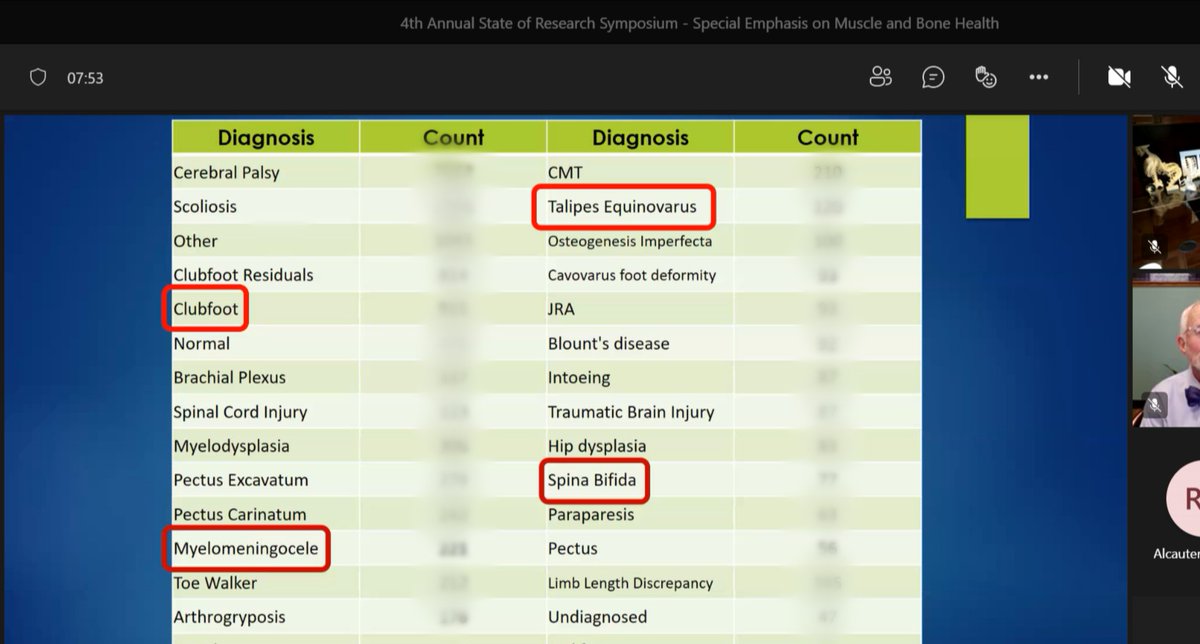1200x644 pixels.
Task: Click the Alcauter participant name
Action: (x=1176, y=553)
